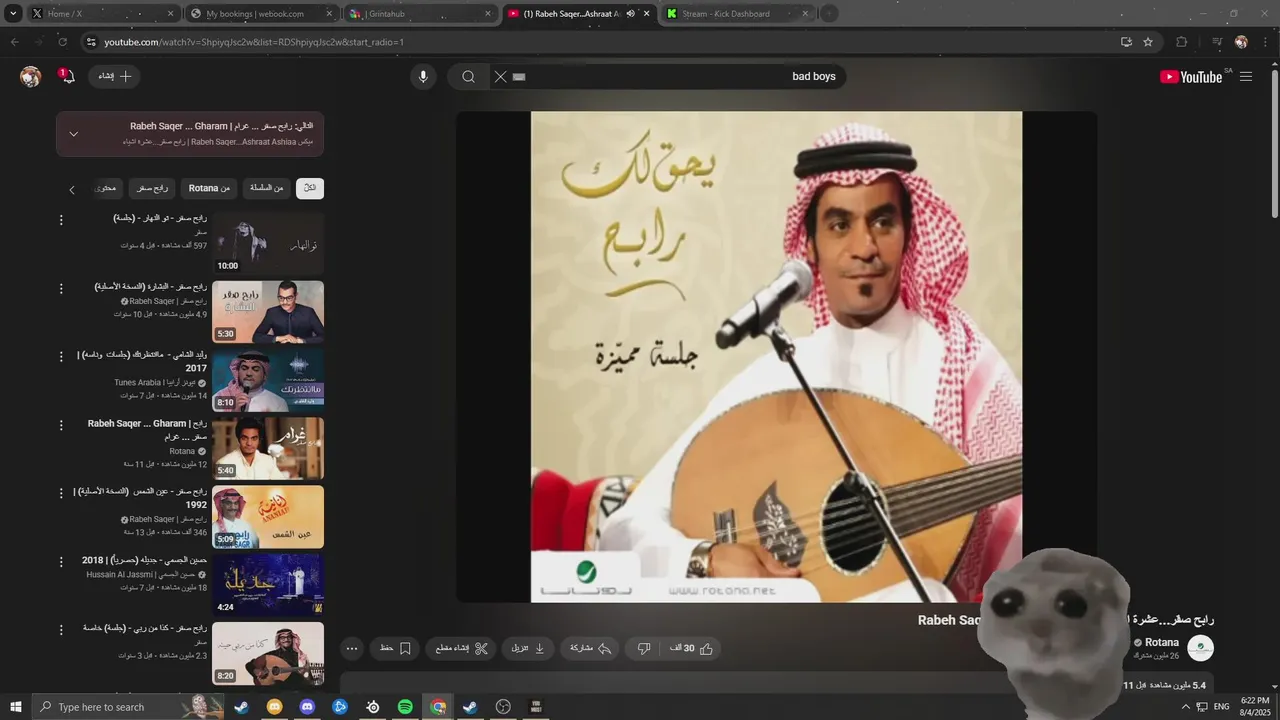Click the dislike thumbs-down button
The width and height of the screenshot is (1280, 720).
(x=644, y=648)
